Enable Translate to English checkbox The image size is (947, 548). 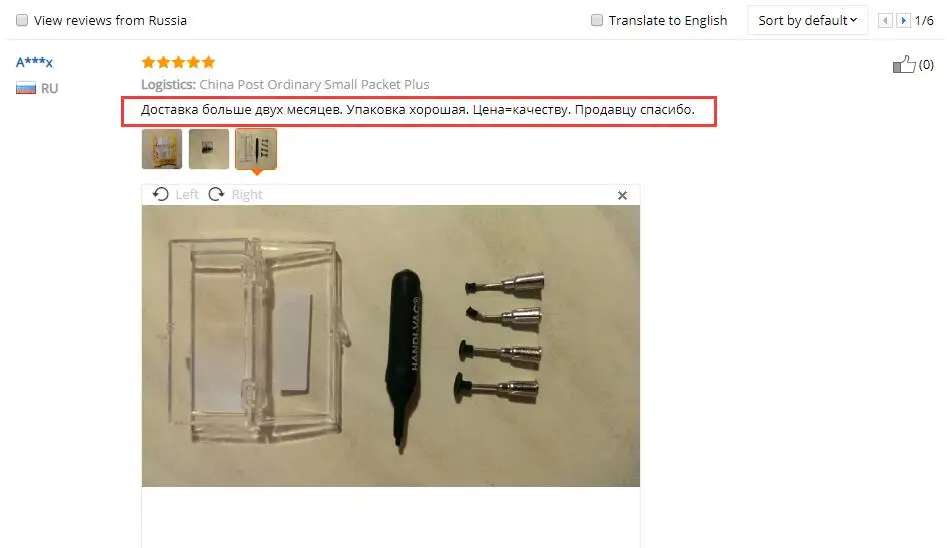[597, 21]
